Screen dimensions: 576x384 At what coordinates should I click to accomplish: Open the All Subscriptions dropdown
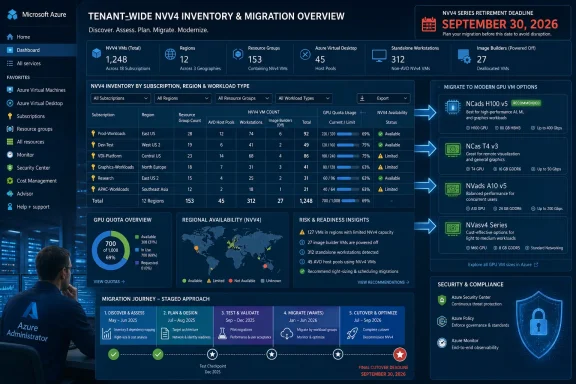[120, 98]
